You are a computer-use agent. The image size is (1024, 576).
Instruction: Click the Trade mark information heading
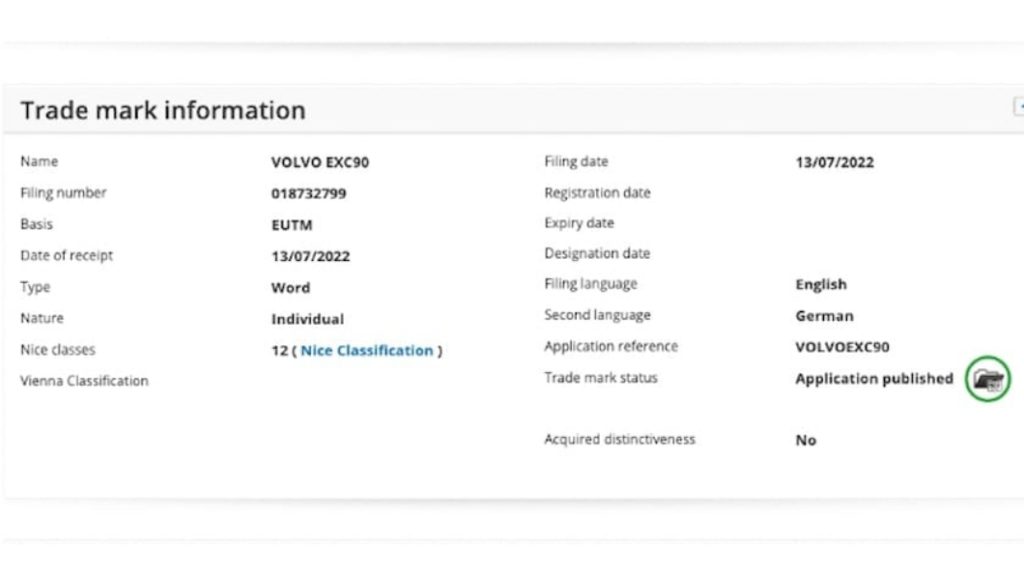tap(163, 110)
